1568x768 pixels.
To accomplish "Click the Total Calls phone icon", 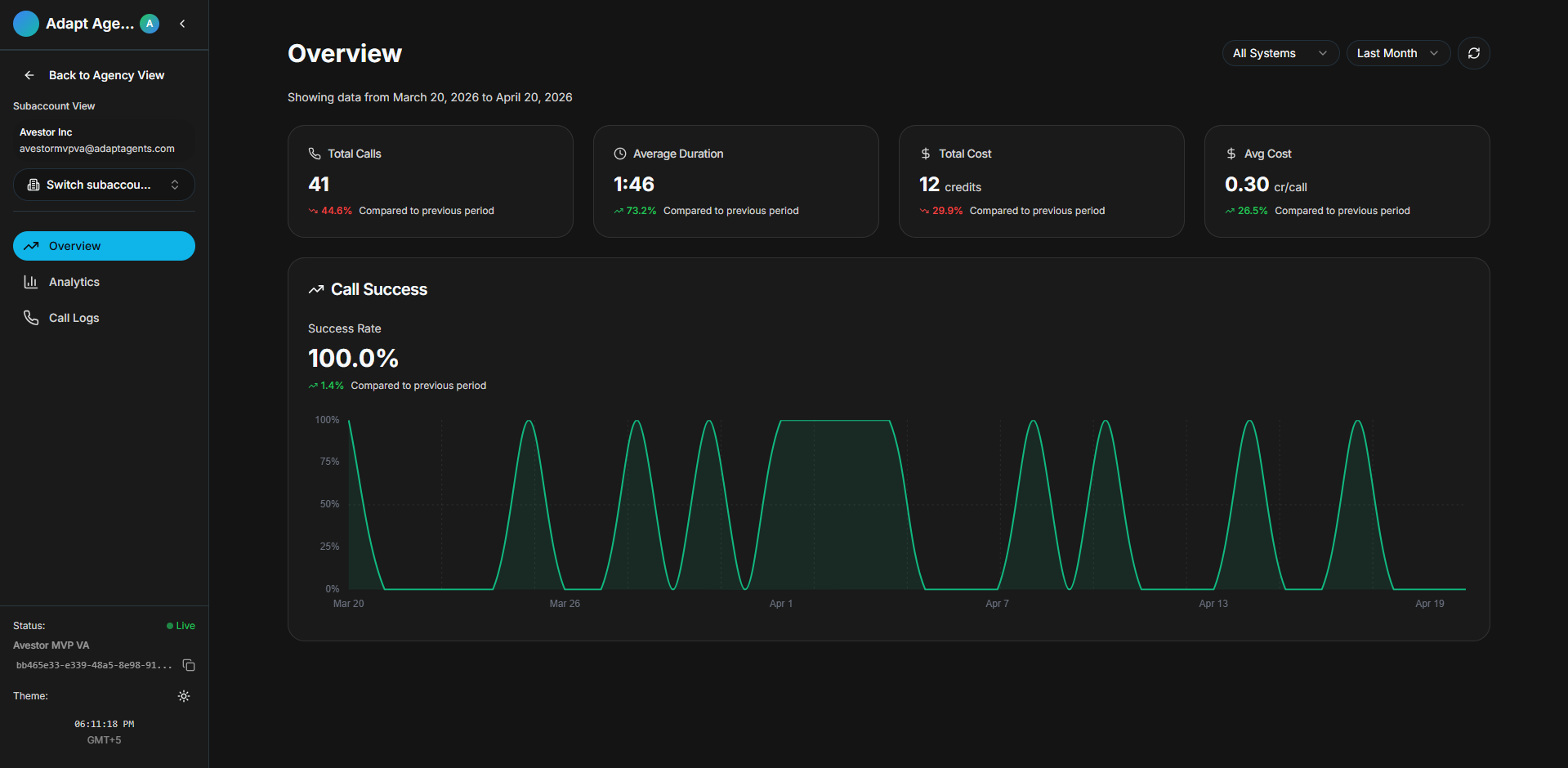I will coord(315,154).
